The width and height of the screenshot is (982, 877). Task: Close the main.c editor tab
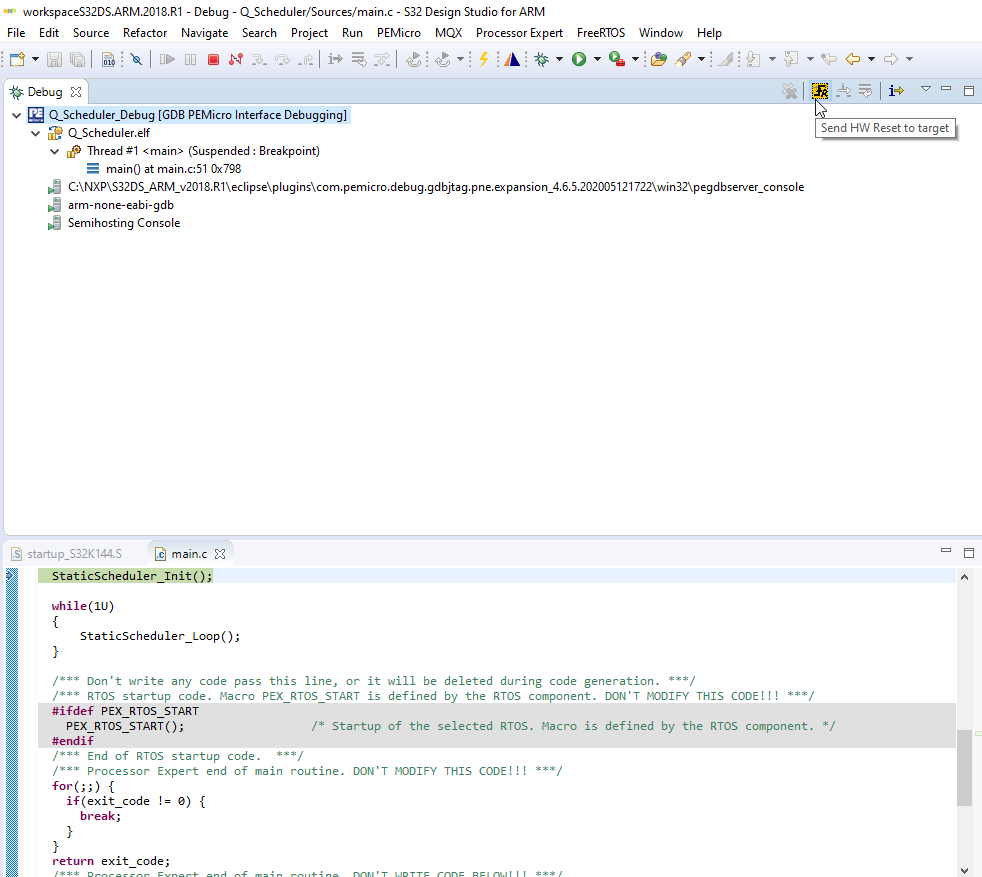[x=220, y=554]
